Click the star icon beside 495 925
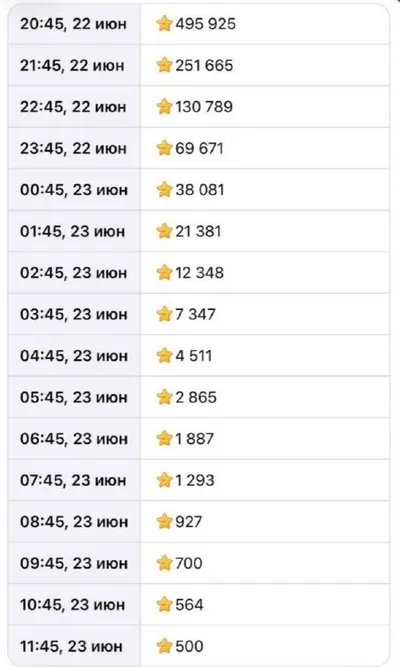400x667 pixels. point(164,23)
